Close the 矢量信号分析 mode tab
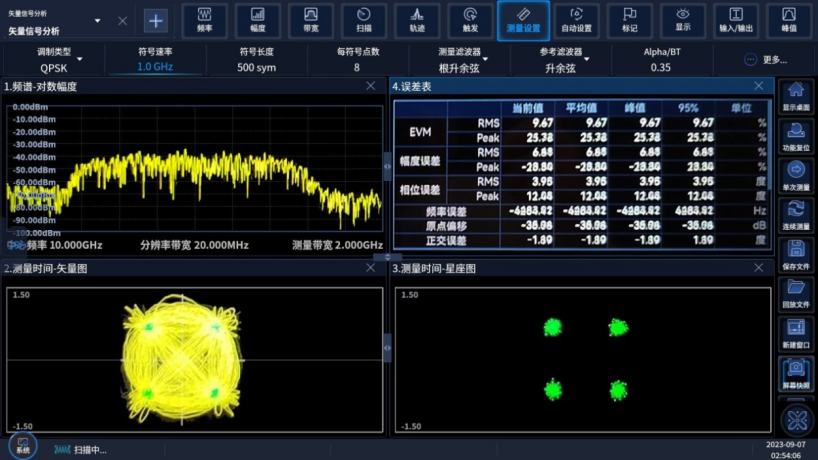The width and height of the screenshot is (818, 460). click(122, 21)
